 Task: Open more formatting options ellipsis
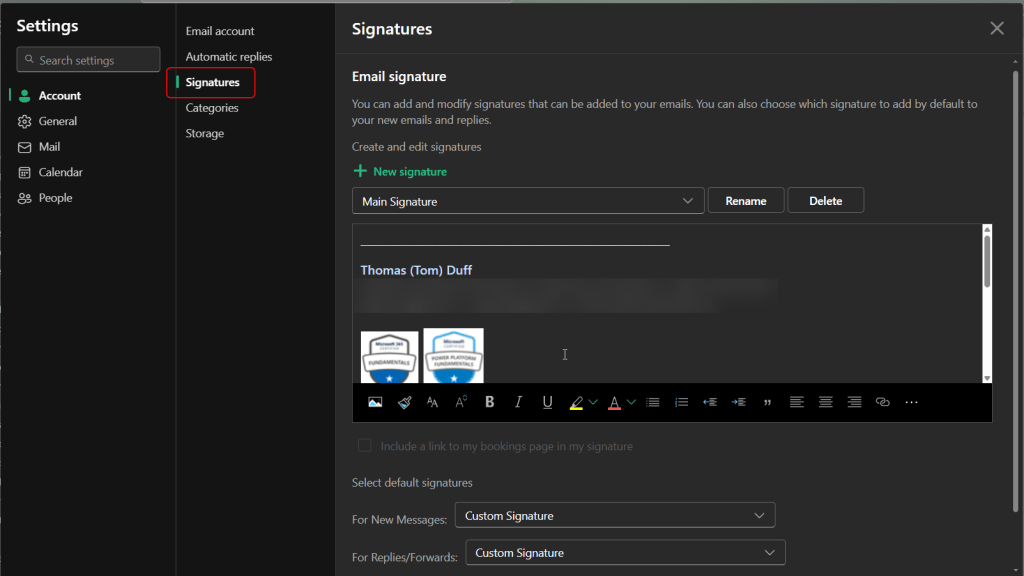911,402
